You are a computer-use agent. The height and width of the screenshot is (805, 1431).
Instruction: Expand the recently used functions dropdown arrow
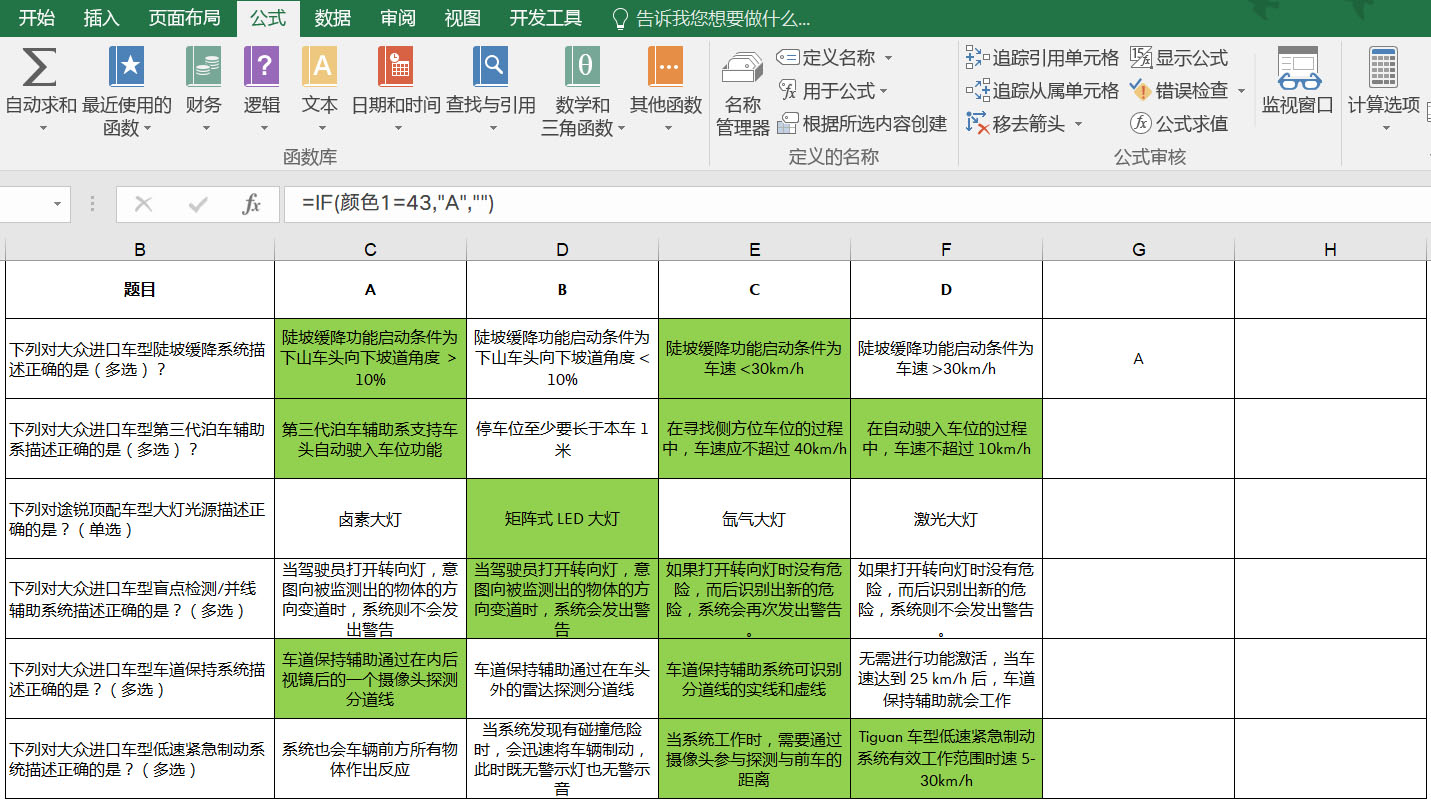147,128
